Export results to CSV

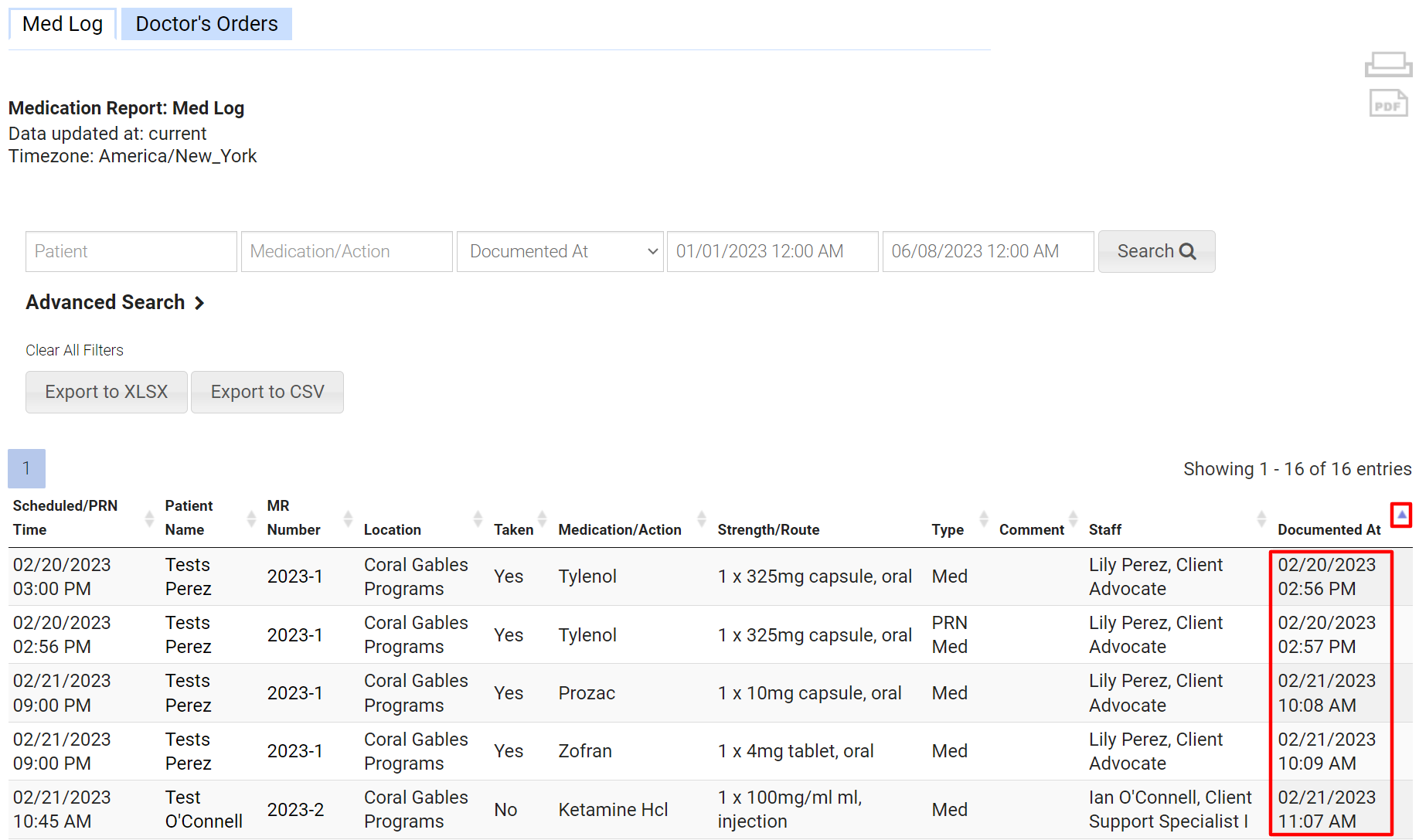[267, 392]
